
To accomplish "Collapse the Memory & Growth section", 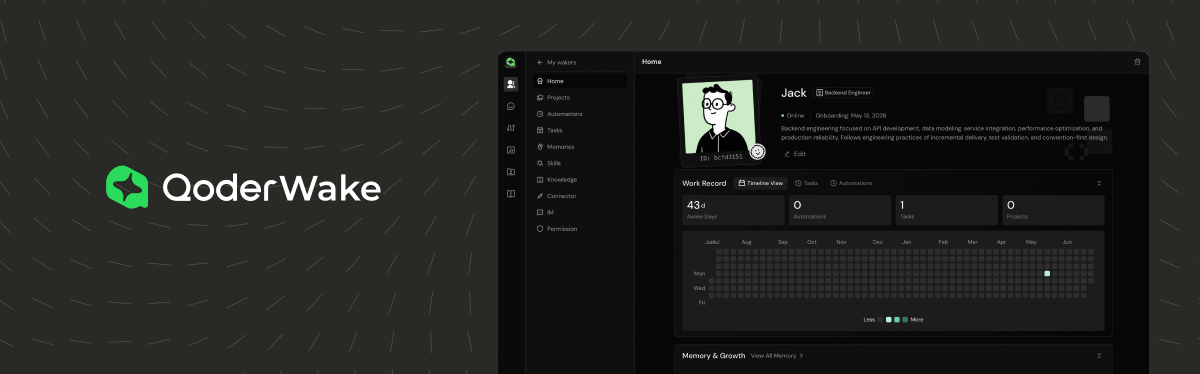I will (x=1099, y=355).
